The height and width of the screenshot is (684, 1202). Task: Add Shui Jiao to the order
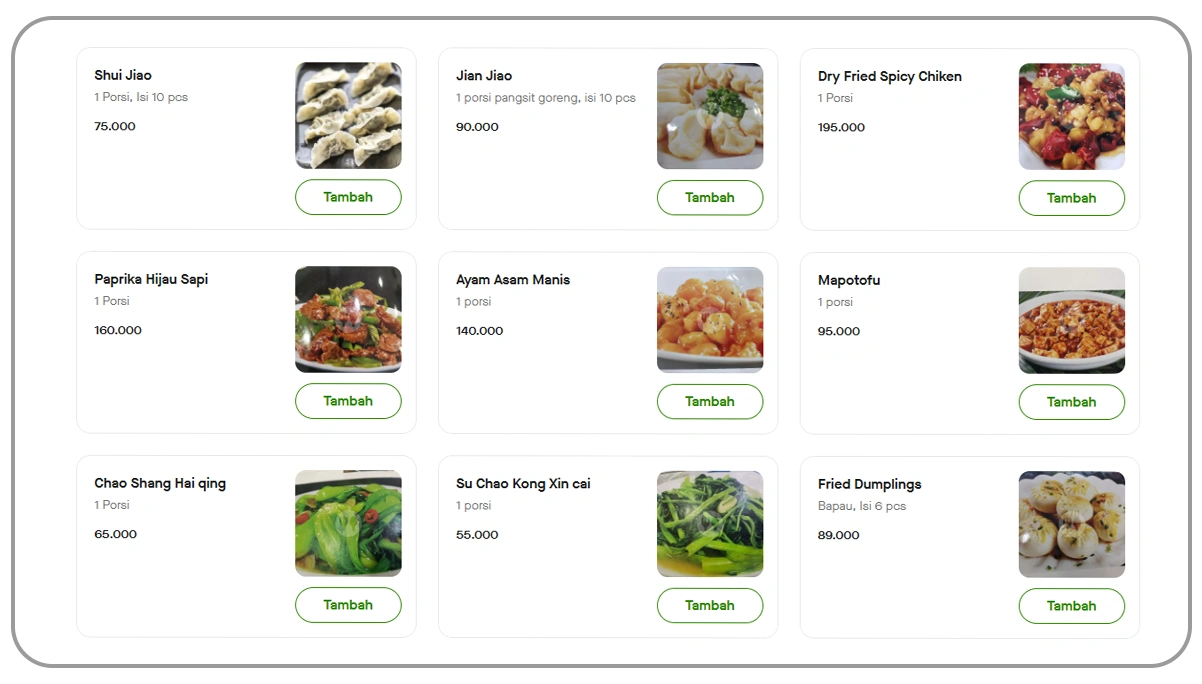coord(348,197)
